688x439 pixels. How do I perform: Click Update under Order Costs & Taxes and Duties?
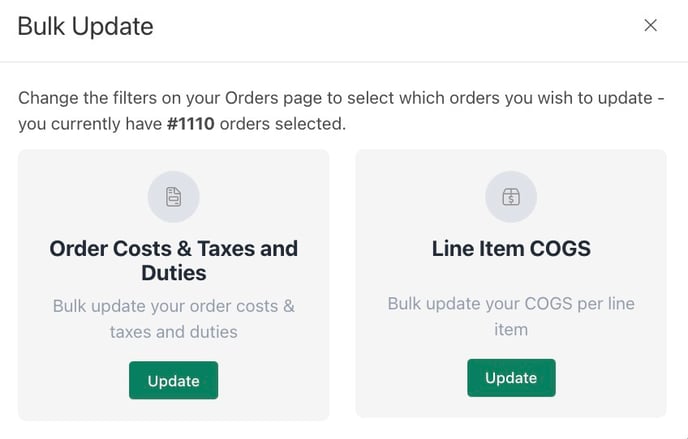173,380
